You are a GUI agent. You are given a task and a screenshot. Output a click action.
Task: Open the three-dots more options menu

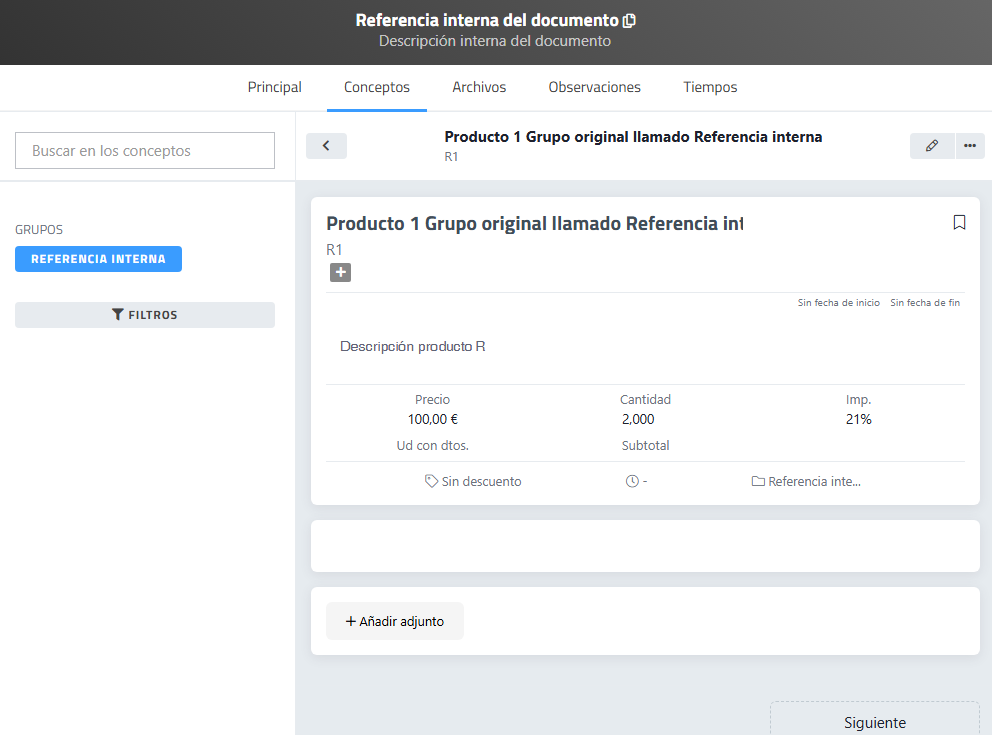(969, 146)
